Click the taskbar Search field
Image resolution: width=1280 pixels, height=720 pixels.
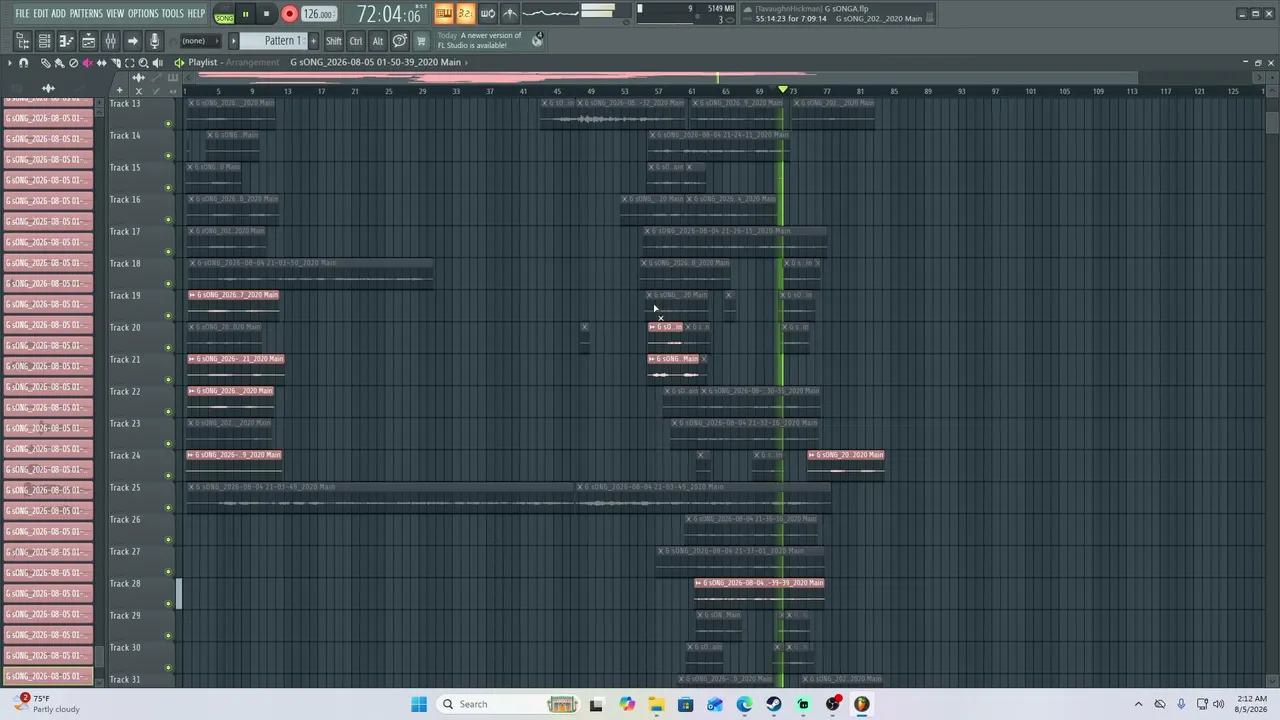[x=506, y=704]
